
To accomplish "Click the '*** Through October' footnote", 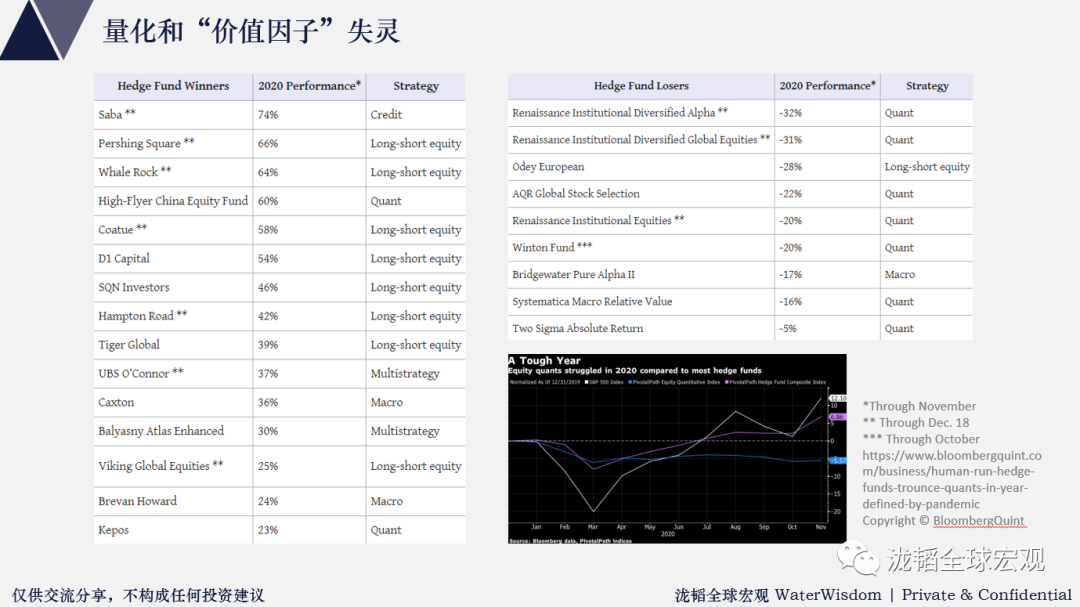I will [x=921, y=439].
